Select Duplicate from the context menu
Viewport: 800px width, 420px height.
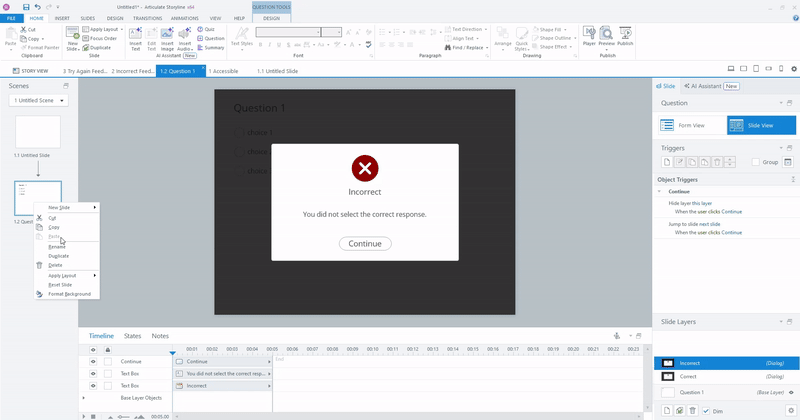click(x=58, y=256)
